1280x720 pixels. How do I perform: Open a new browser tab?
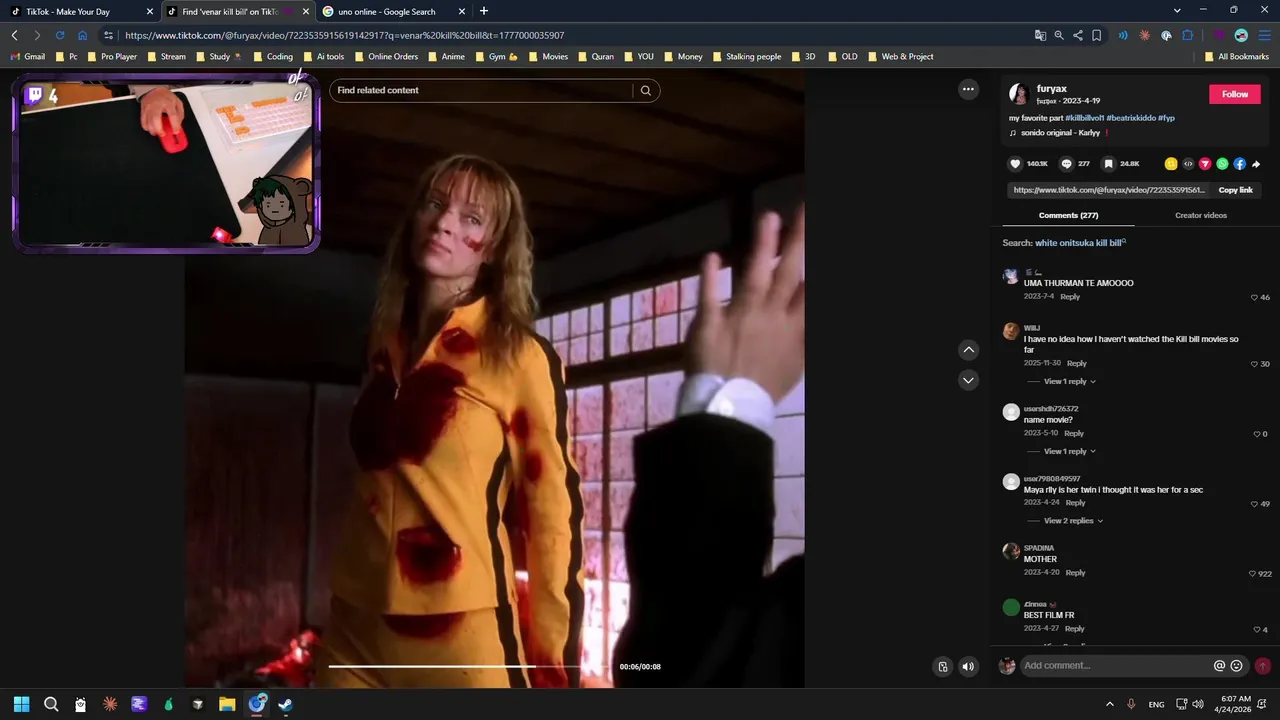click(484, 11)
